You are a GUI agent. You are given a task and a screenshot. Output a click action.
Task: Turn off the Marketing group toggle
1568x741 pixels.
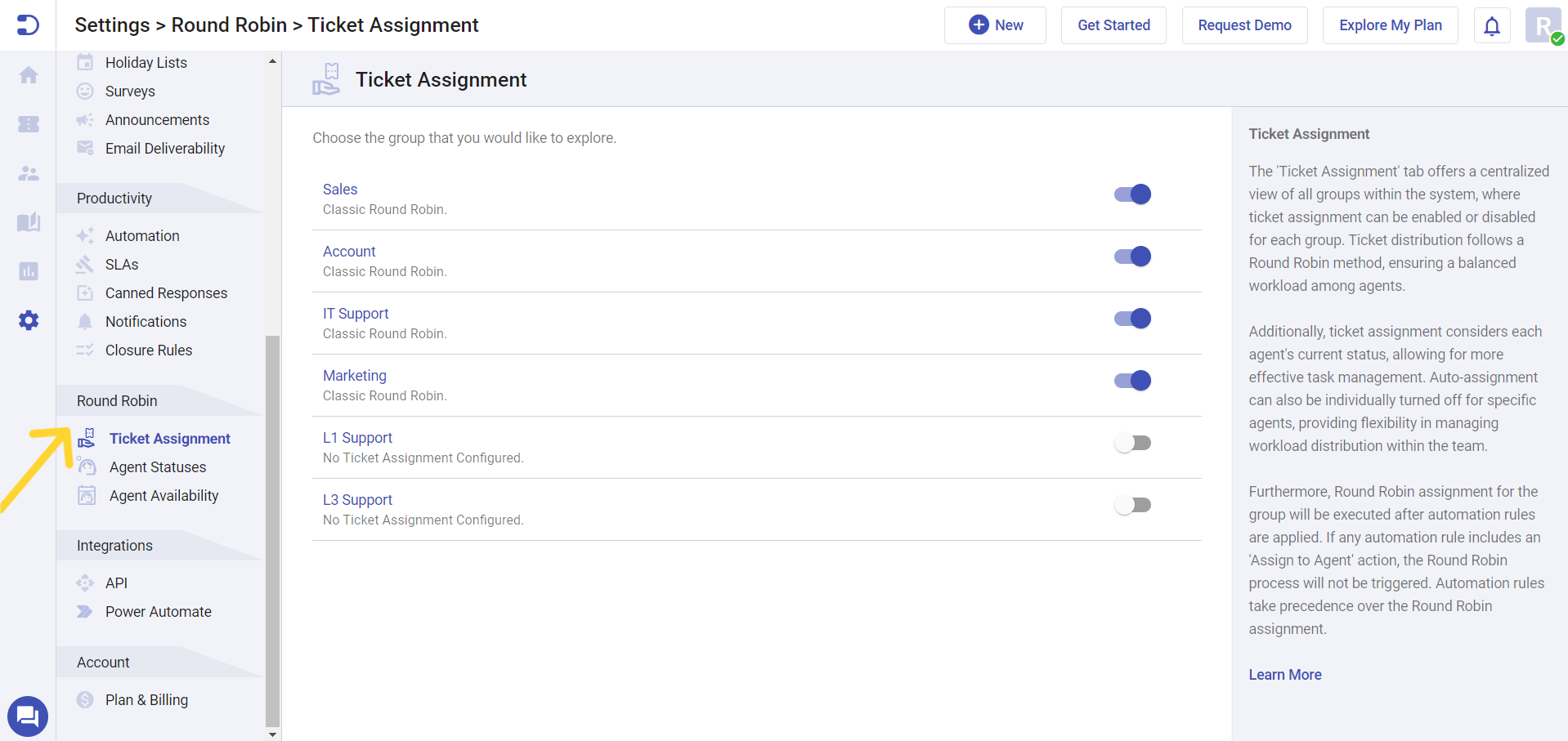pos(1132,380)
